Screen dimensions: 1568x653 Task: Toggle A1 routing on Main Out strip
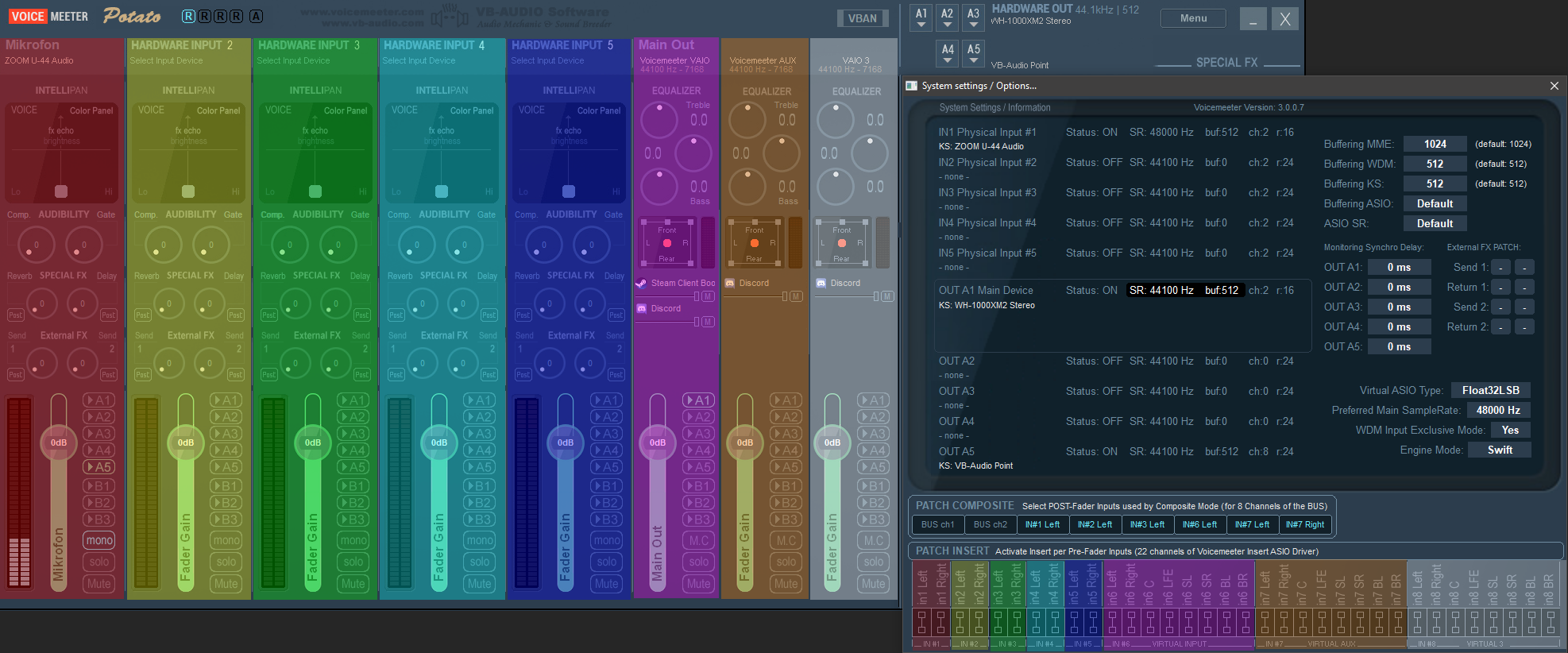click(699, 400)
